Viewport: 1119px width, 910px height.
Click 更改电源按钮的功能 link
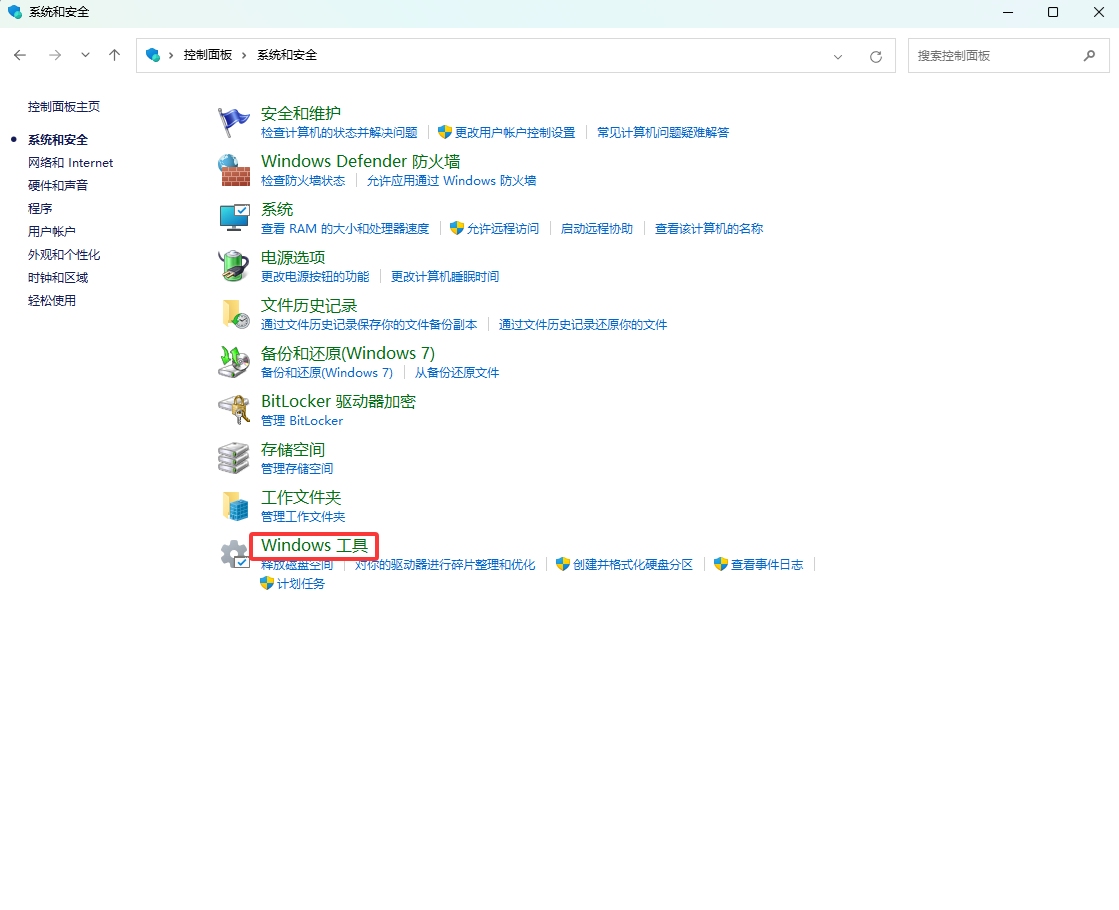315,277
